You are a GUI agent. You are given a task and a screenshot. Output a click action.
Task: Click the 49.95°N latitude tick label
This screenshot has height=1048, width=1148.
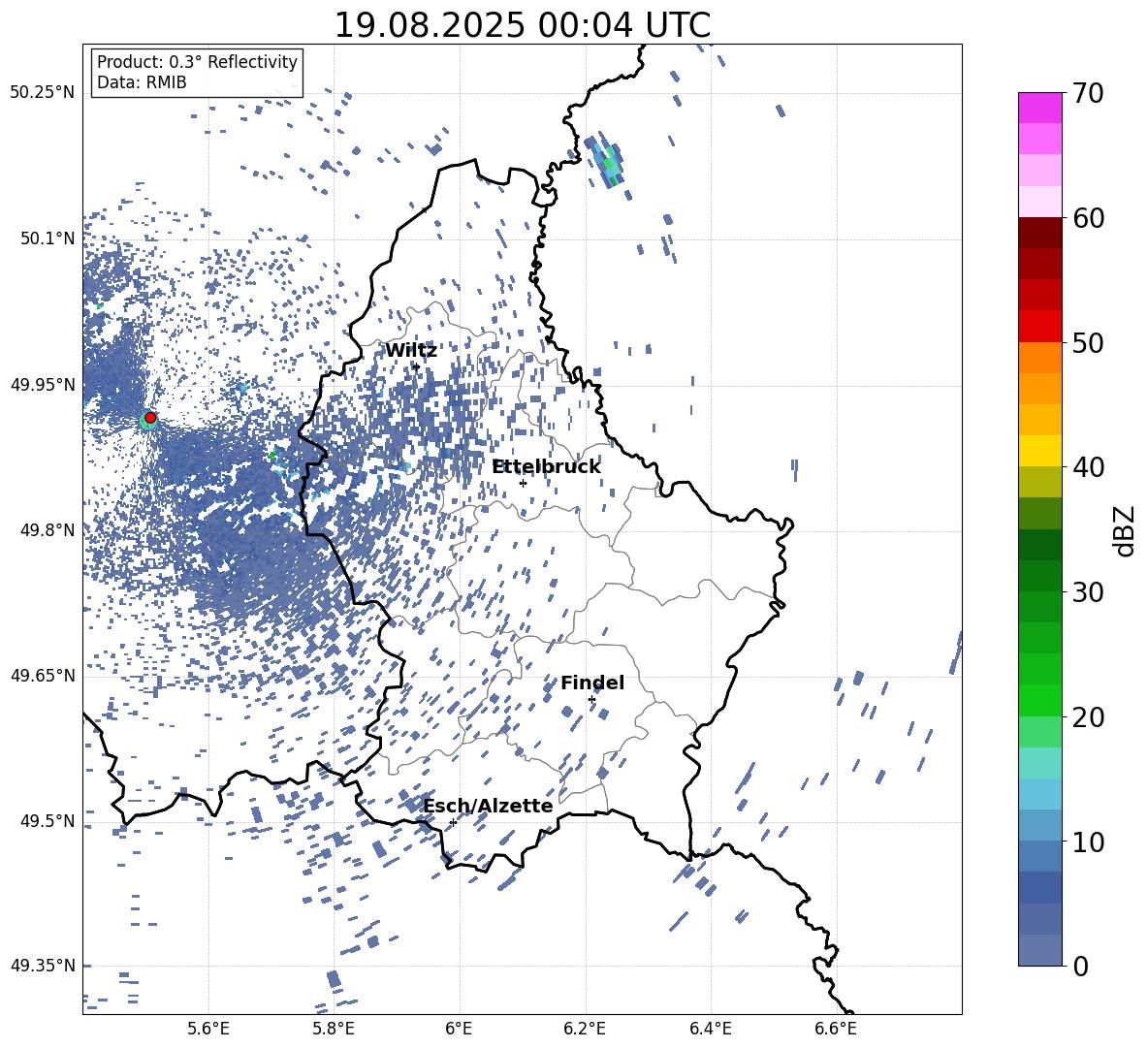pos(43,384)
